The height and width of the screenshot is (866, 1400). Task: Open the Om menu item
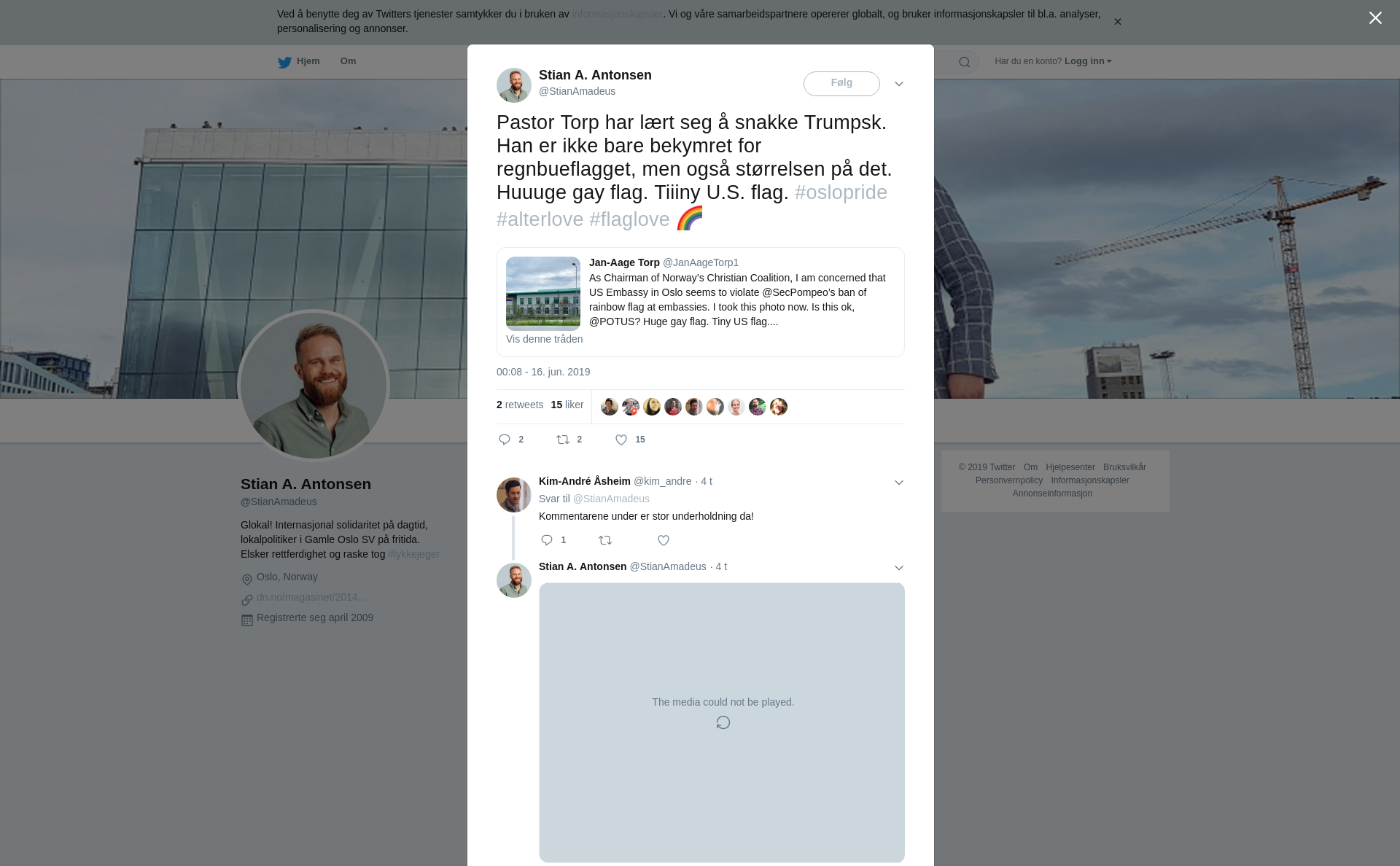click(x=348, y=61)
